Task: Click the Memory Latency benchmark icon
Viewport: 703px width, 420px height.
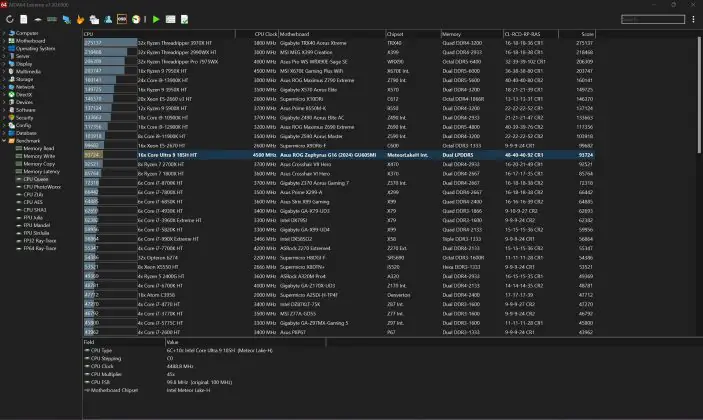Action: click(19, 171)
